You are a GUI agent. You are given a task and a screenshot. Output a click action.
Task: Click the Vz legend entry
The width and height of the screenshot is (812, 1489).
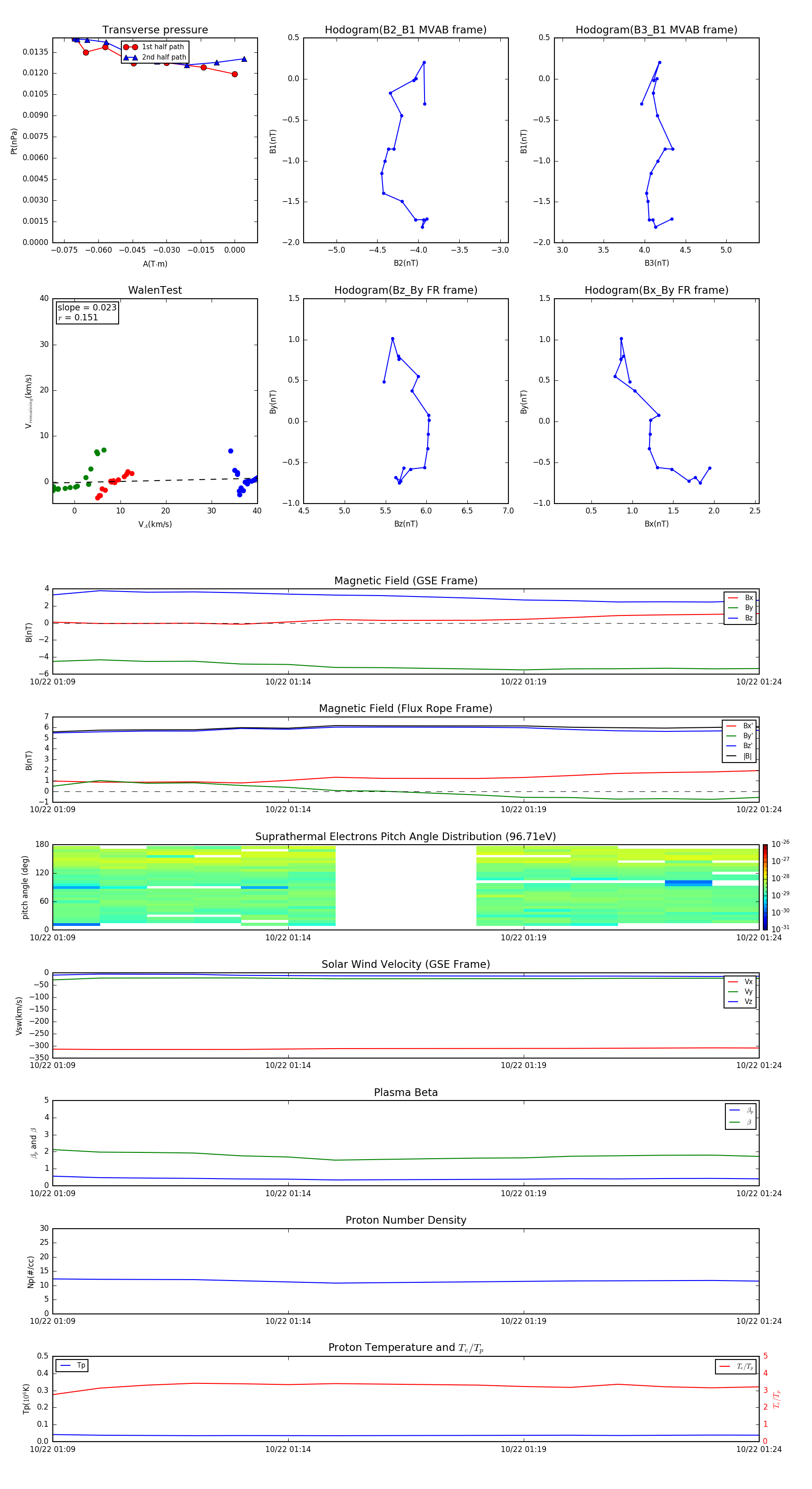(x=740, y=1001)
